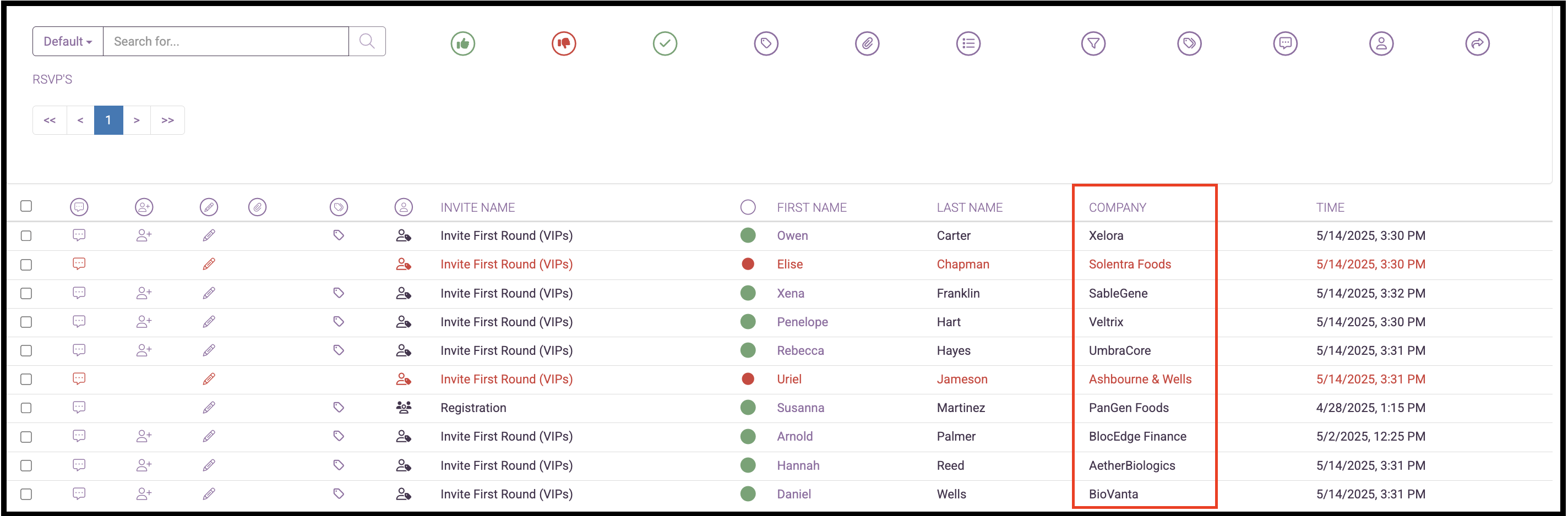This screenshot has width=1568, height=516.
Task: Click red status dot for Uriel
Action: point(748,378)
